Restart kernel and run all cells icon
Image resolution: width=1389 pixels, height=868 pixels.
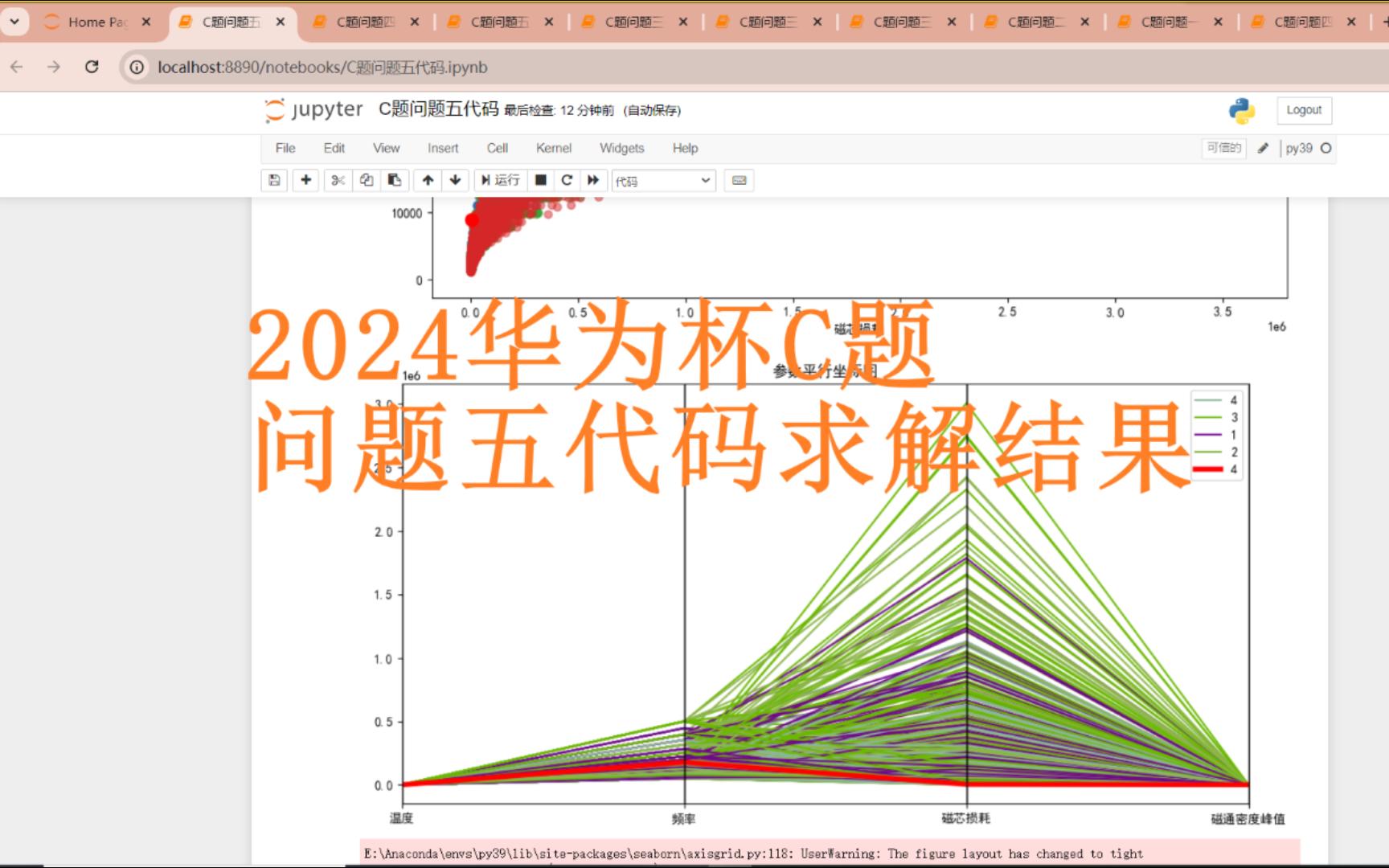[593, 180]
